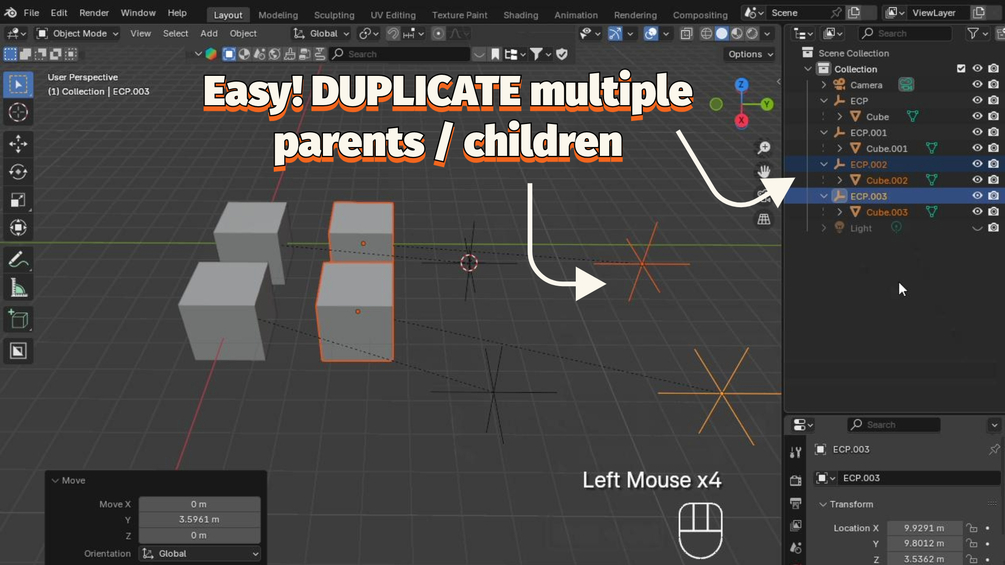Open the File menu

click(31, 13)
